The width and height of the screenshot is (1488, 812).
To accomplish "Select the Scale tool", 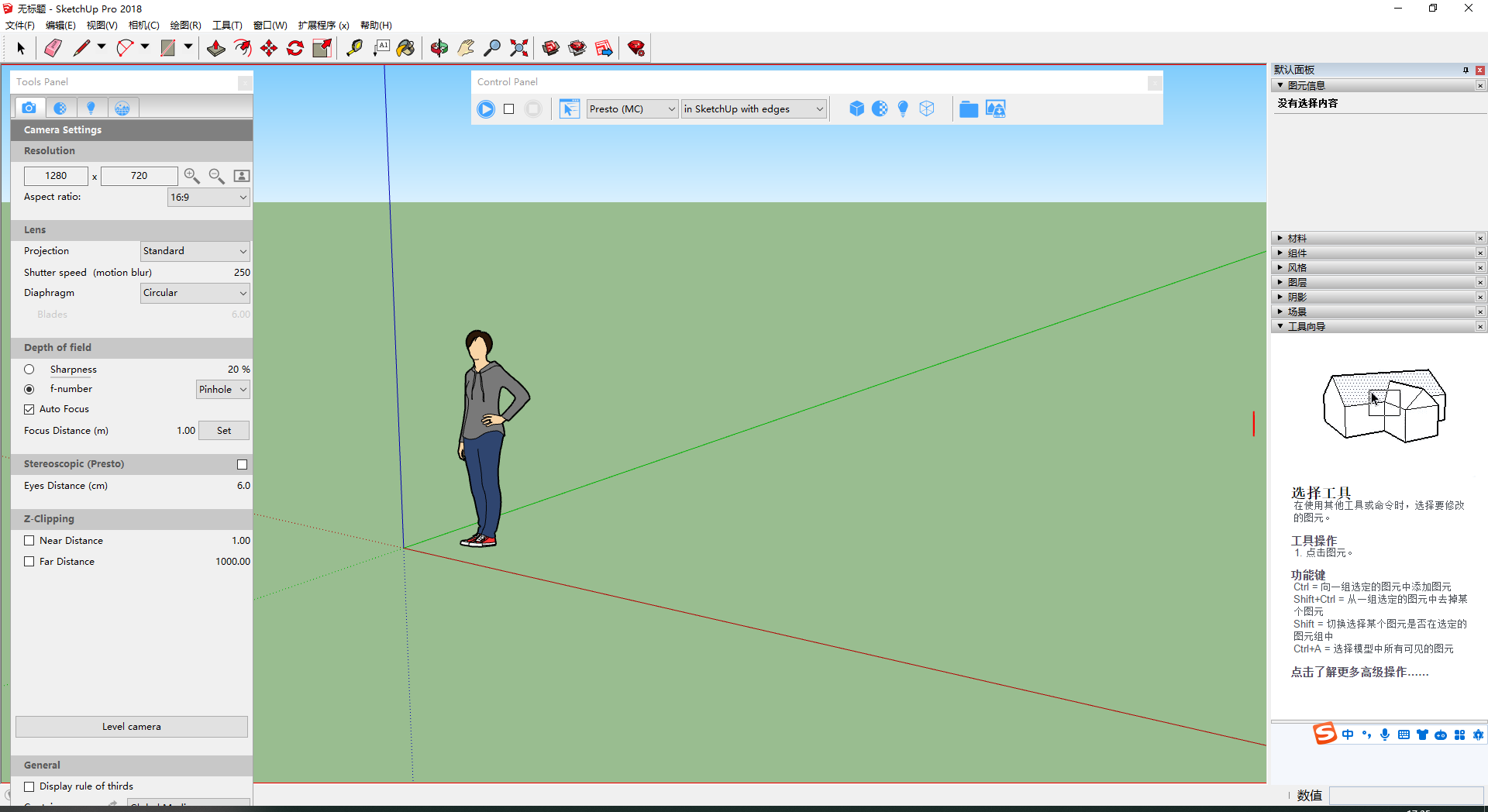I will 322,48.
